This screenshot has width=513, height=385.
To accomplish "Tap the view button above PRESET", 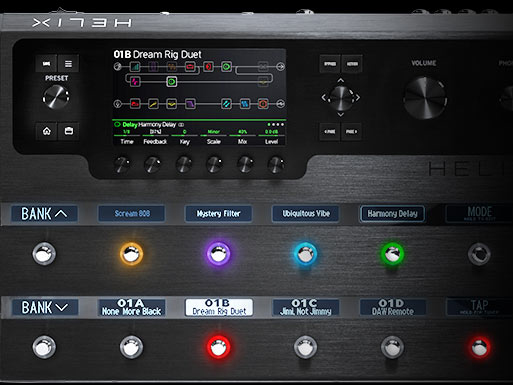I will [x=46, y=64].
